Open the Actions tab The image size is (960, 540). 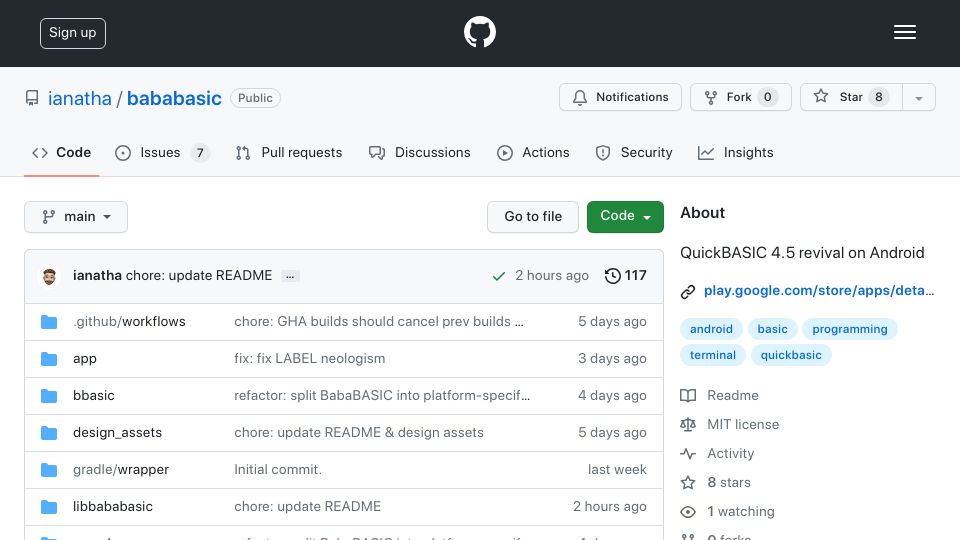pos(533,152)
